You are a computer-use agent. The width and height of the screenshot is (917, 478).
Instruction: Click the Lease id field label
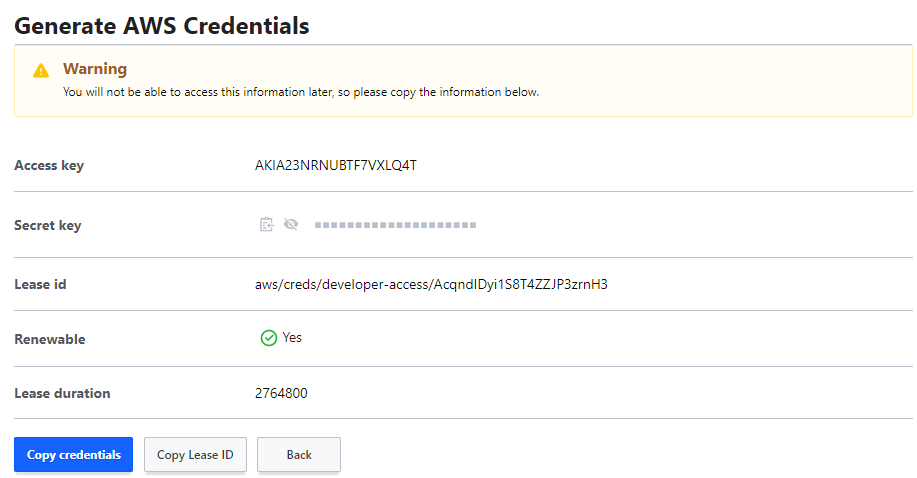pos(40,284)
